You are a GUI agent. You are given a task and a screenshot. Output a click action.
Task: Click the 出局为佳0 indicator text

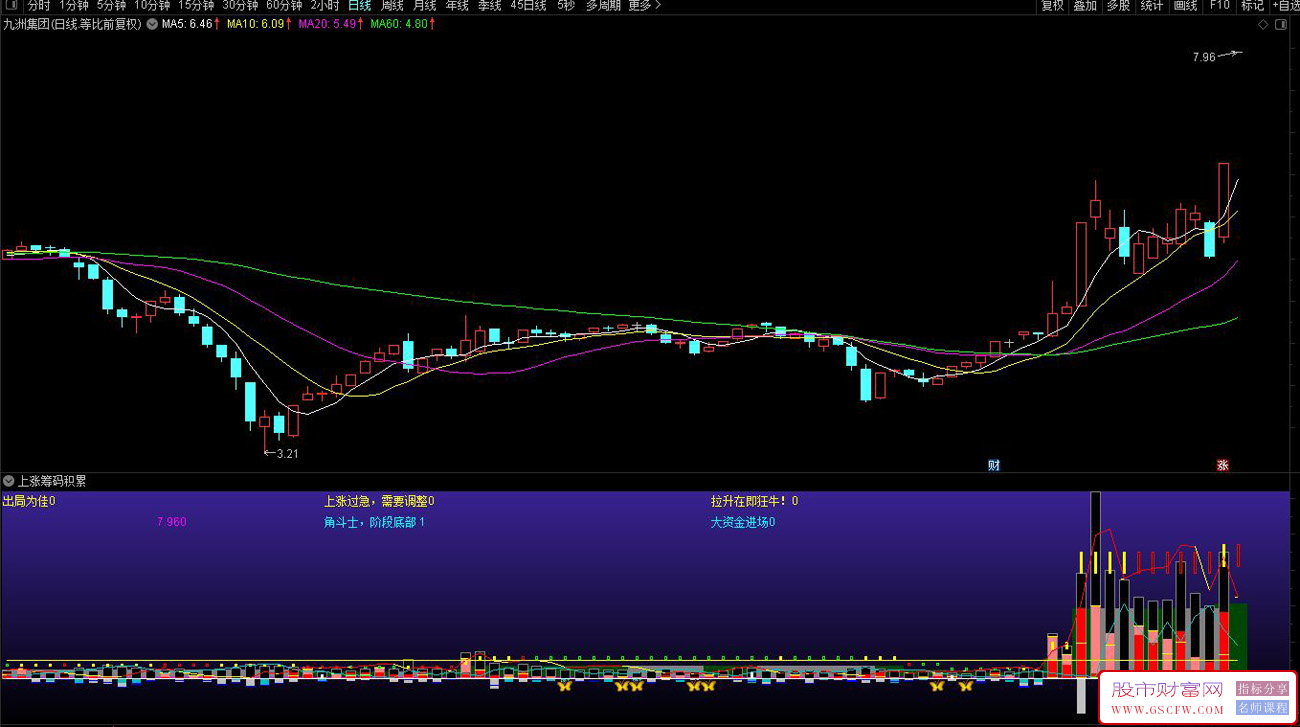(29, 501)
